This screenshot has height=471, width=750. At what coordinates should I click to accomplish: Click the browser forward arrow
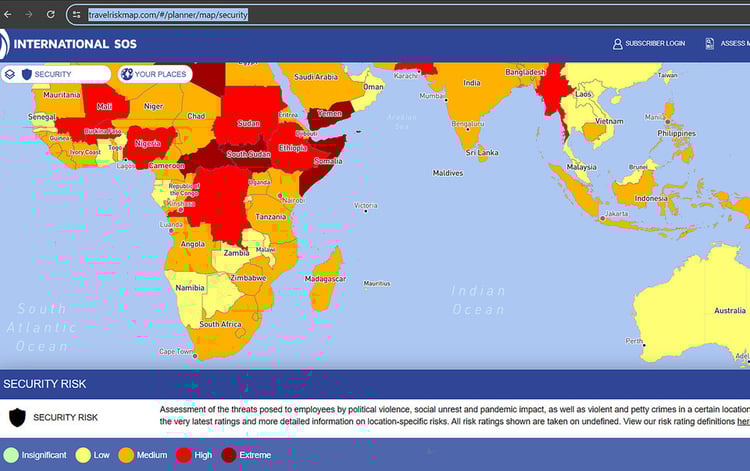[28, 15]
